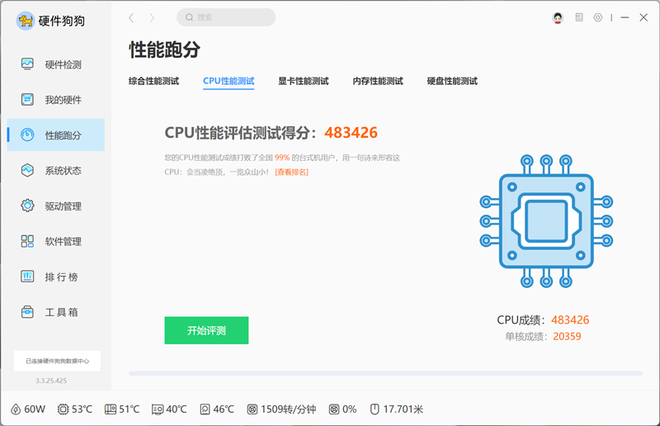Switch to 显卡性能测试 tab

pyautogui.click(x=303, y=81)
